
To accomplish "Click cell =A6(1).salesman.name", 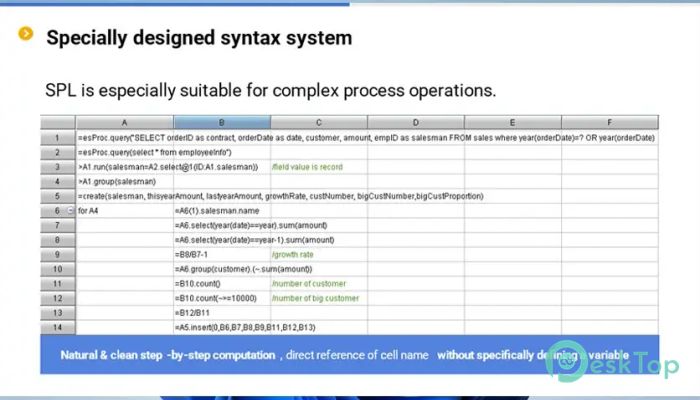I will pyautogui.click(x=217, y=211).
